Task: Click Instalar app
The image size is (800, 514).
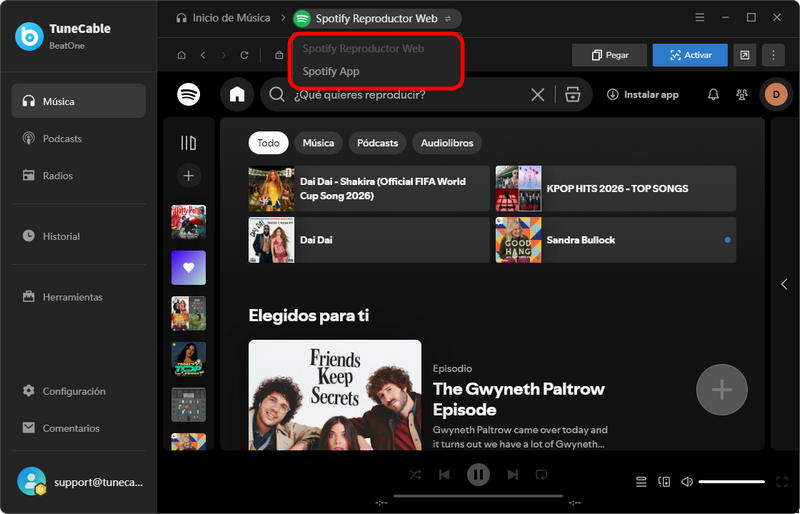Action: pyautogui.click(x=643, y=94)
